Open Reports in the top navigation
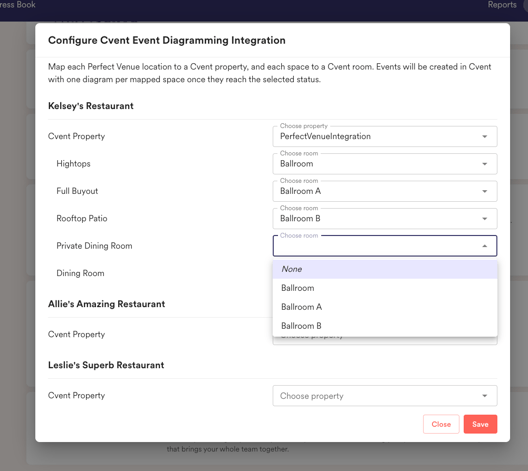 coord(502,5)
